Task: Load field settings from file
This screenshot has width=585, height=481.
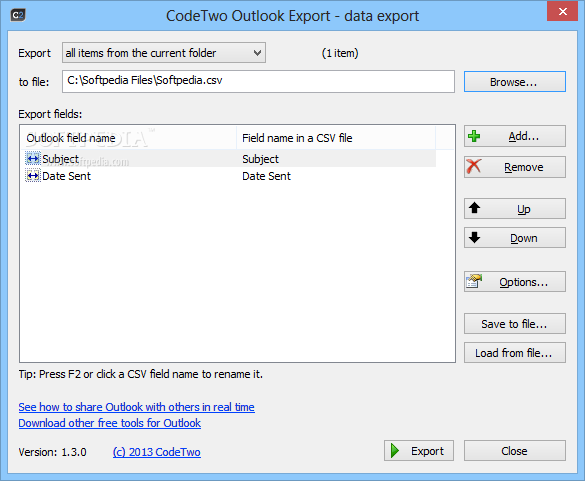Action: point(514,353)
